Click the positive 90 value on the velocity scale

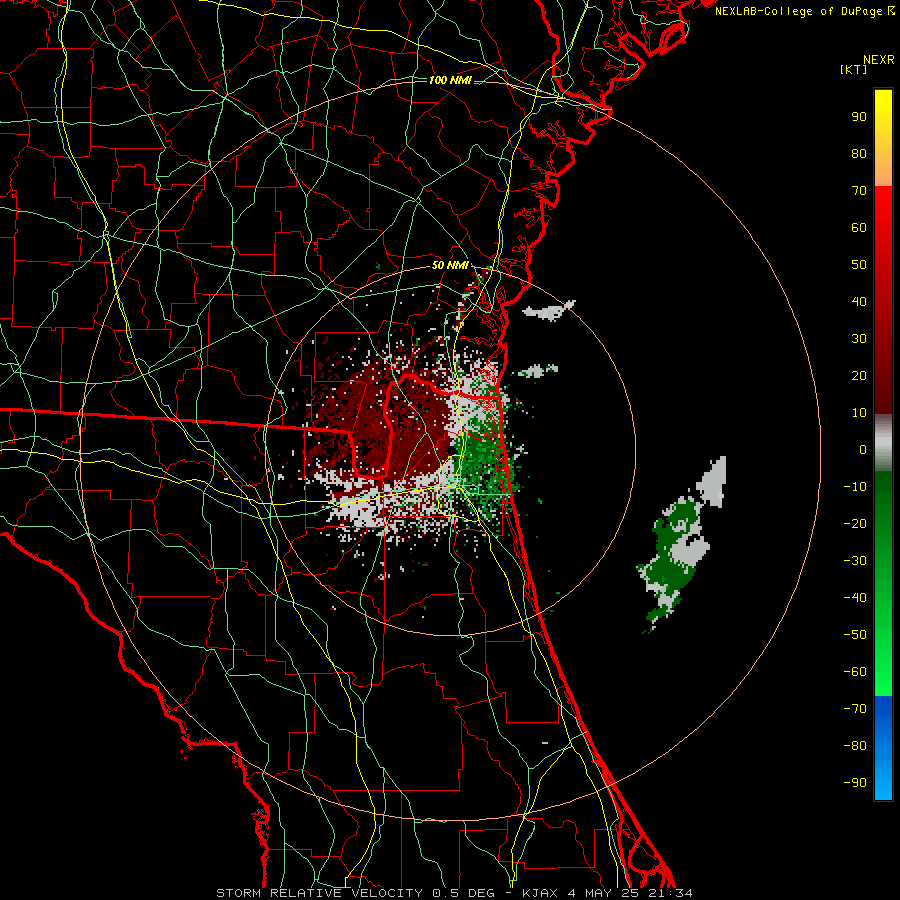tap(859, 117)
